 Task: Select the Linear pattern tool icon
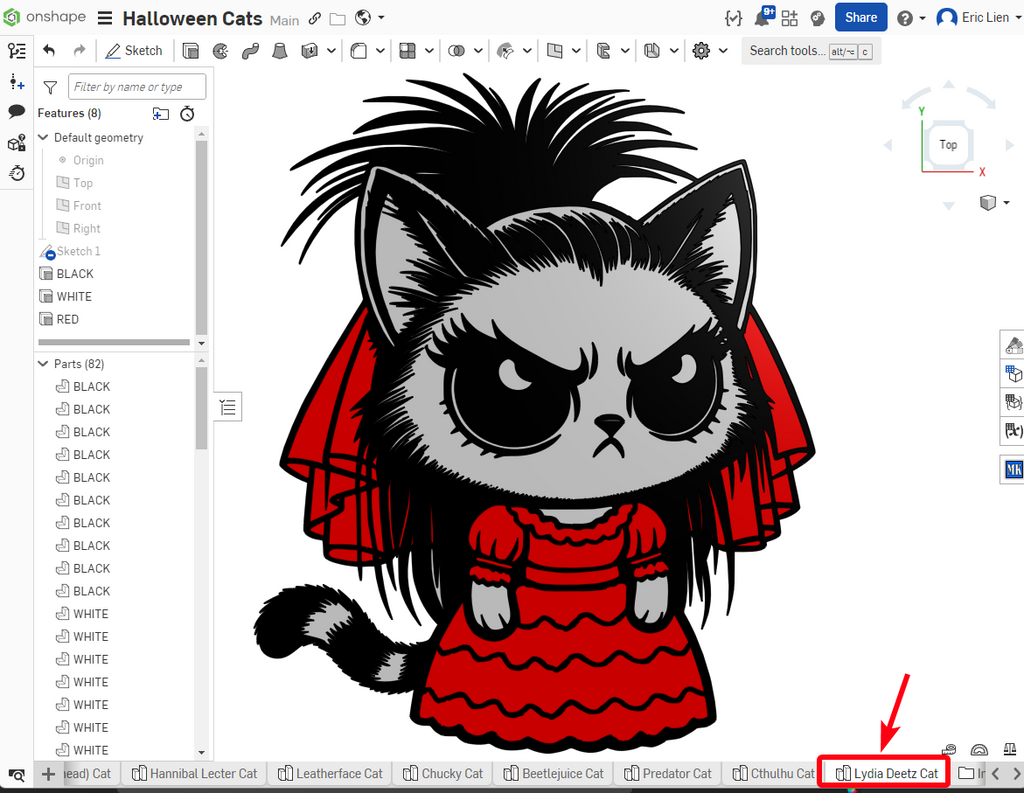pyautogui.click(x=408, y=50)
